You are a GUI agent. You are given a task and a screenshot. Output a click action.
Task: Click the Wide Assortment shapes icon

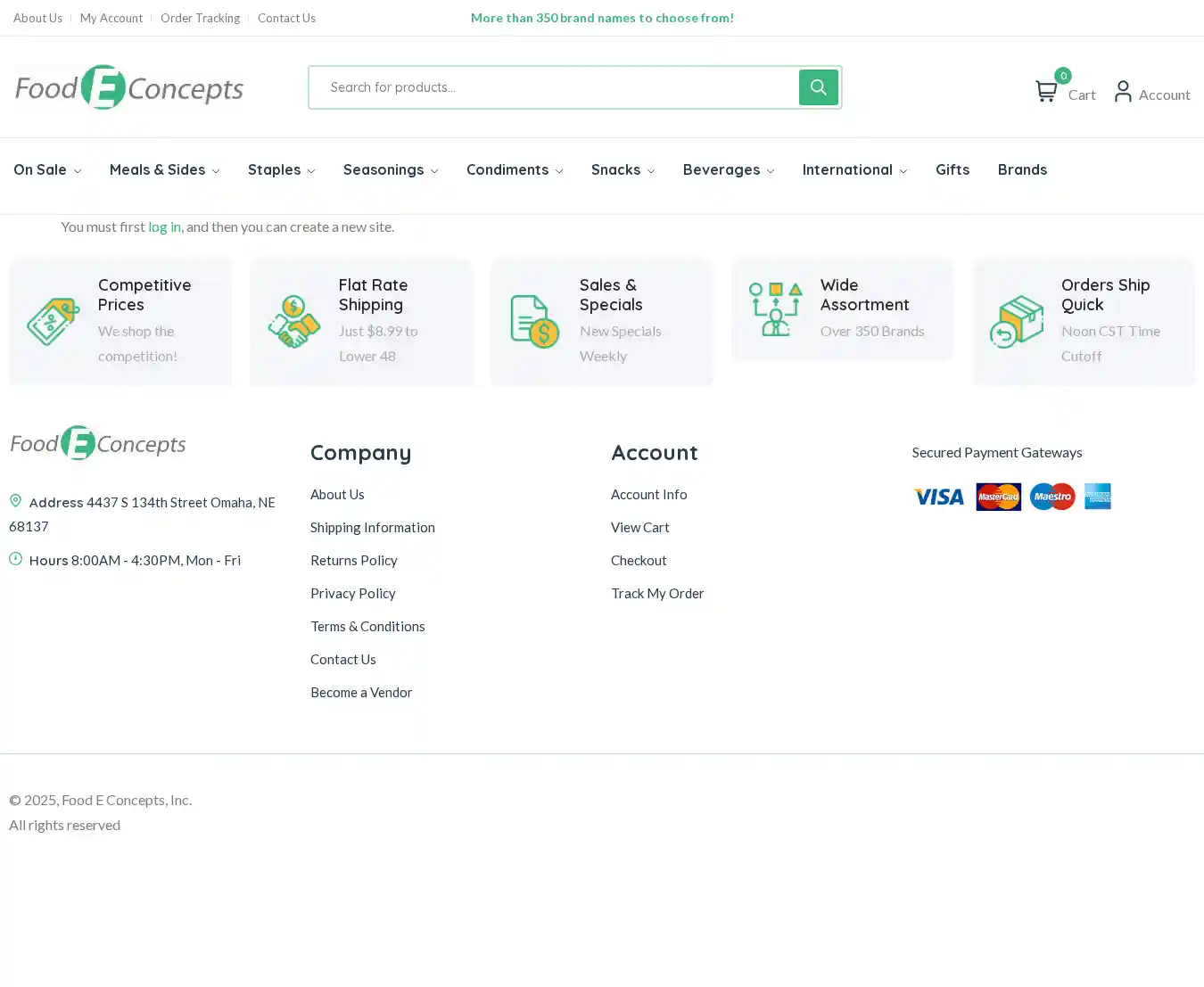775,309
